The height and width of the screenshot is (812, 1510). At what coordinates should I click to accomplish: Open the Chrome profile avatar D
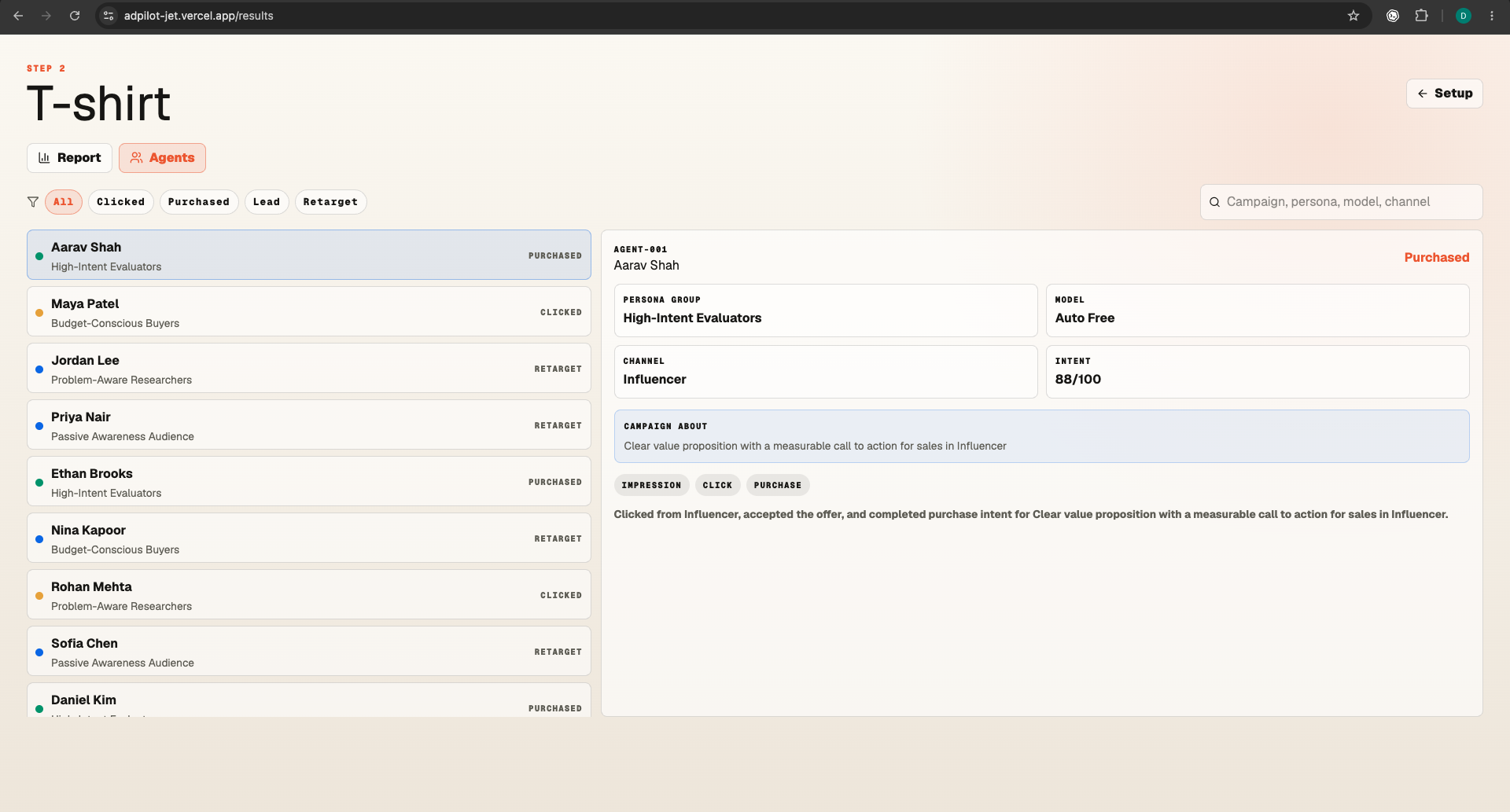click(1464, 16)
